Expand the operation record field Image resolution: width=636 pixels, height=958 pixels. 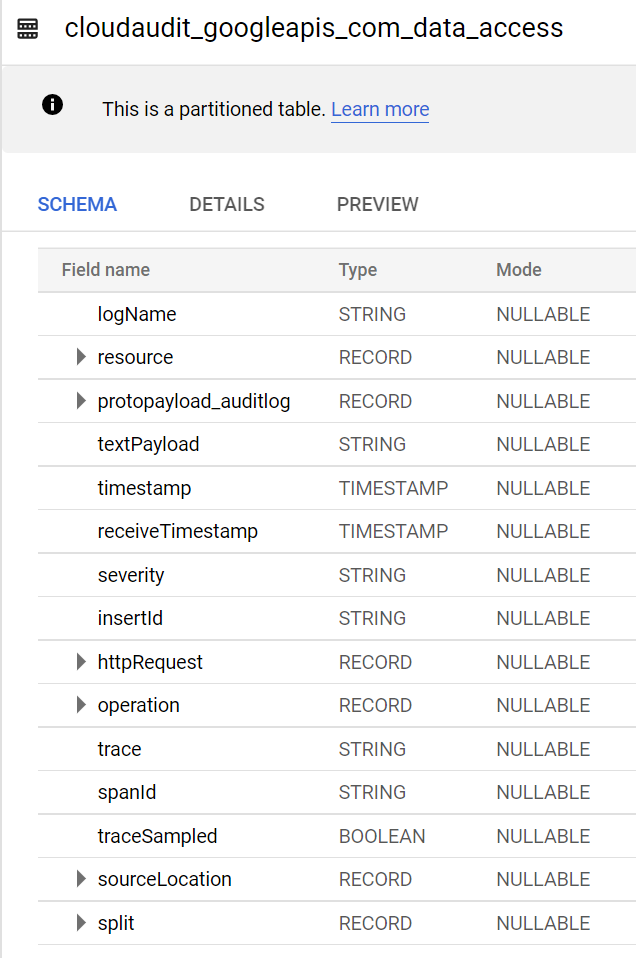[80, 705]
